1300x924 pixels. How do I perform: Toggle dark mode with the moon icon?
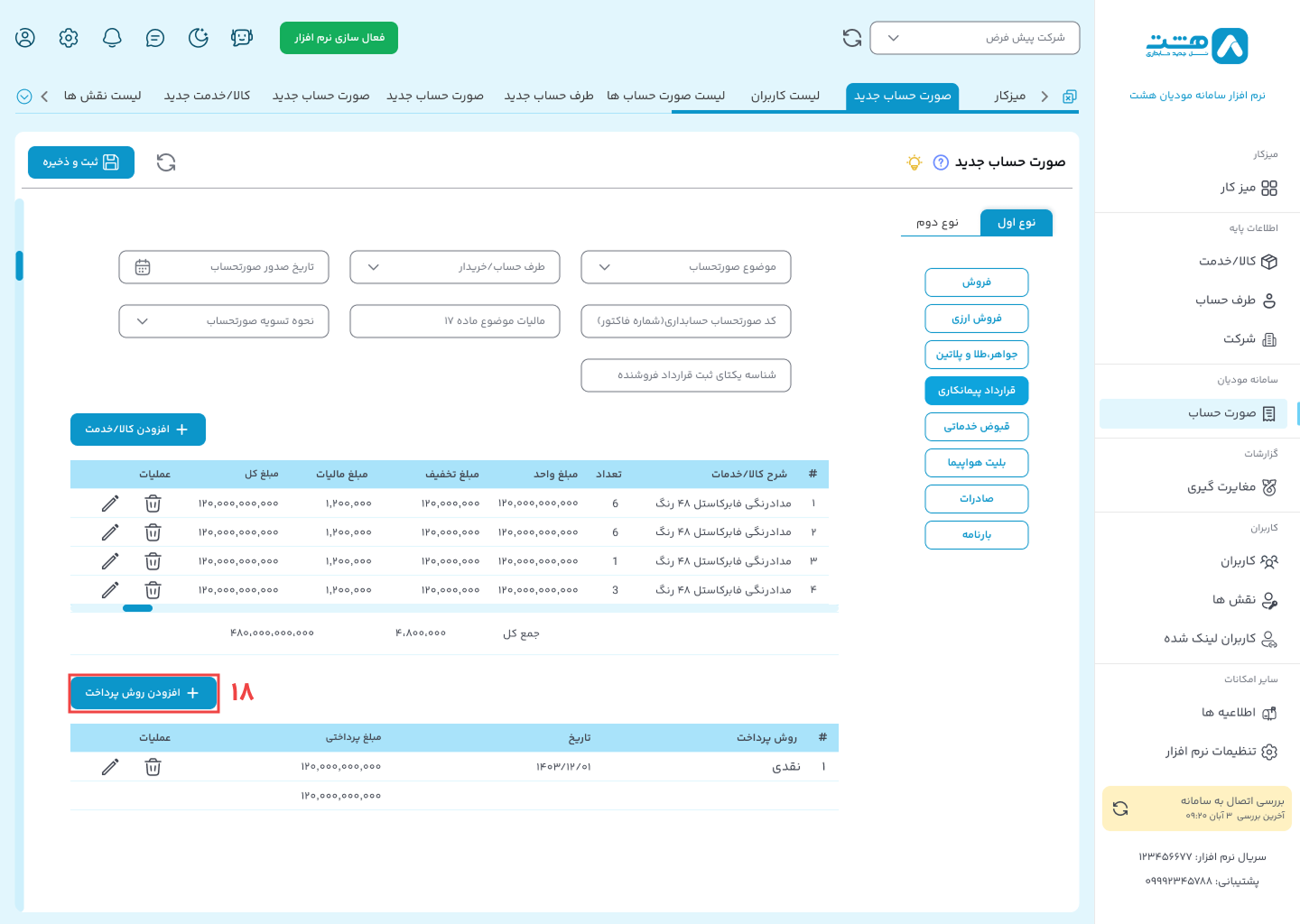pos(199,38)
